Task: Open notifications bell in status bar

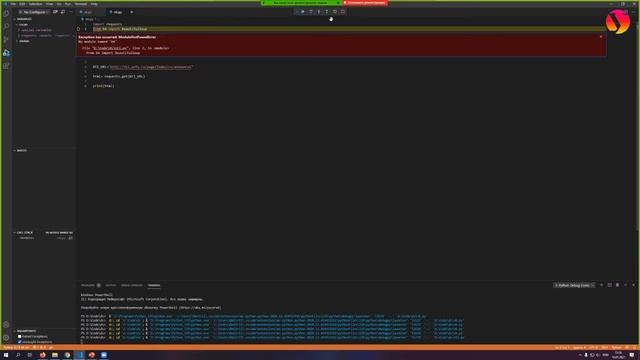Action: coord(635,348)
